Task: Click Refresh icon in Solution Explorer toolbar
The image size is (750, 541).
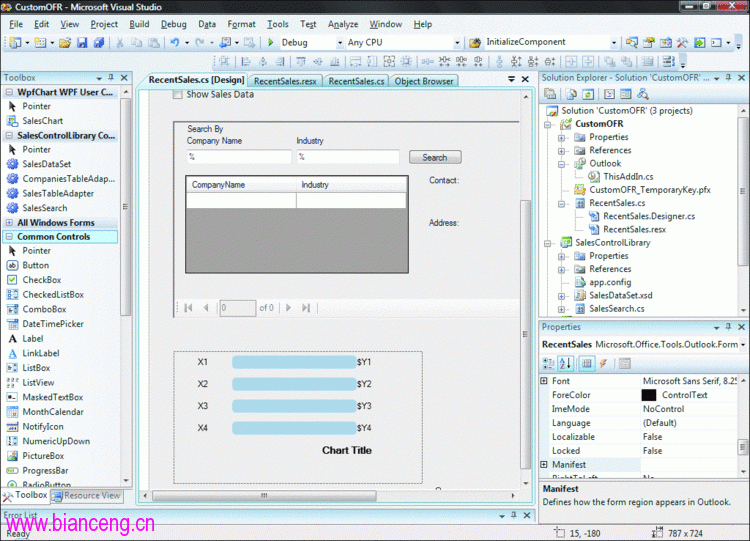Action: pyautogui.click(x=588, y=94)
